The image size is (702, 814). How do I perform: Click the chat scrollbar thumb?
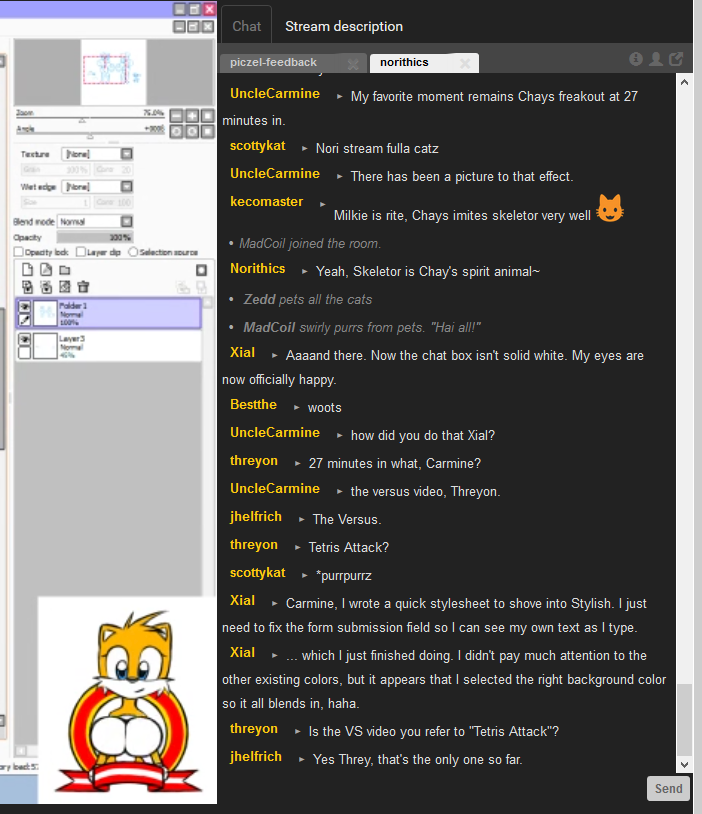coord(684,720)
